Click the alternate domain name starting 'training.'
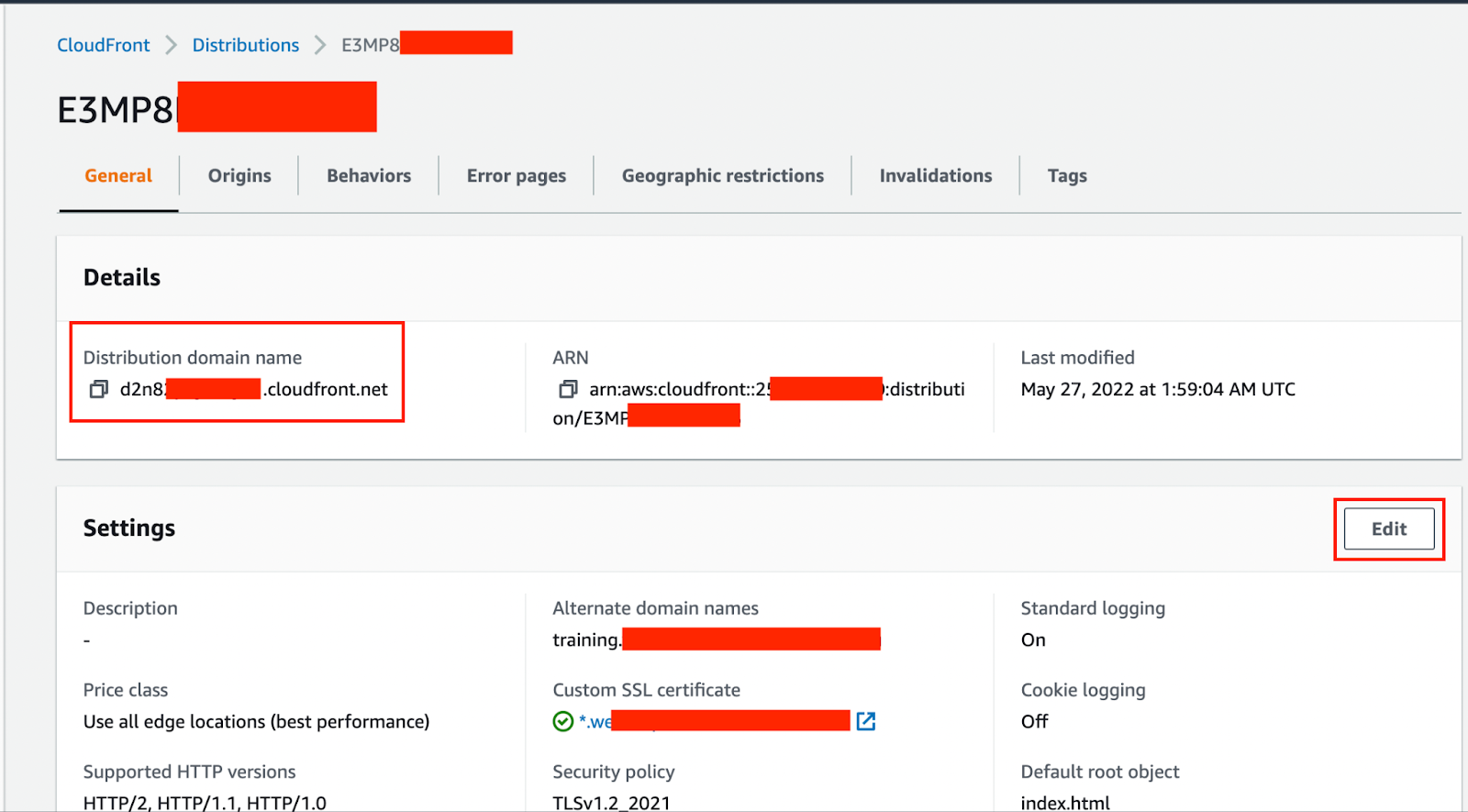1468x812 pixels. 717,640
